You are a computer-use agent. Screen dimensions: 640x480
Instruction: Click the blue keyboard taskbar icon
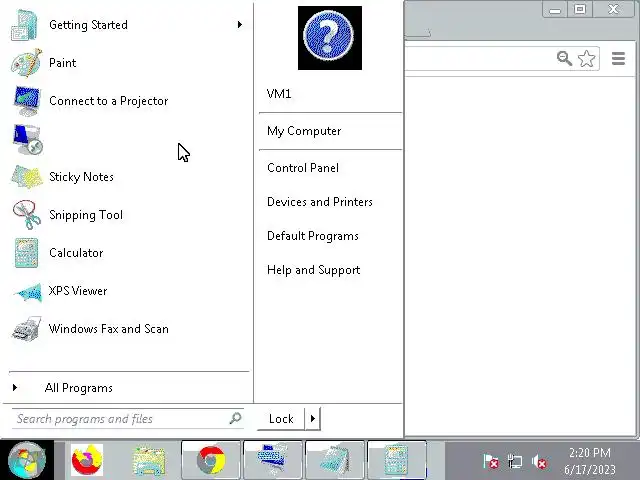point(273,460)
